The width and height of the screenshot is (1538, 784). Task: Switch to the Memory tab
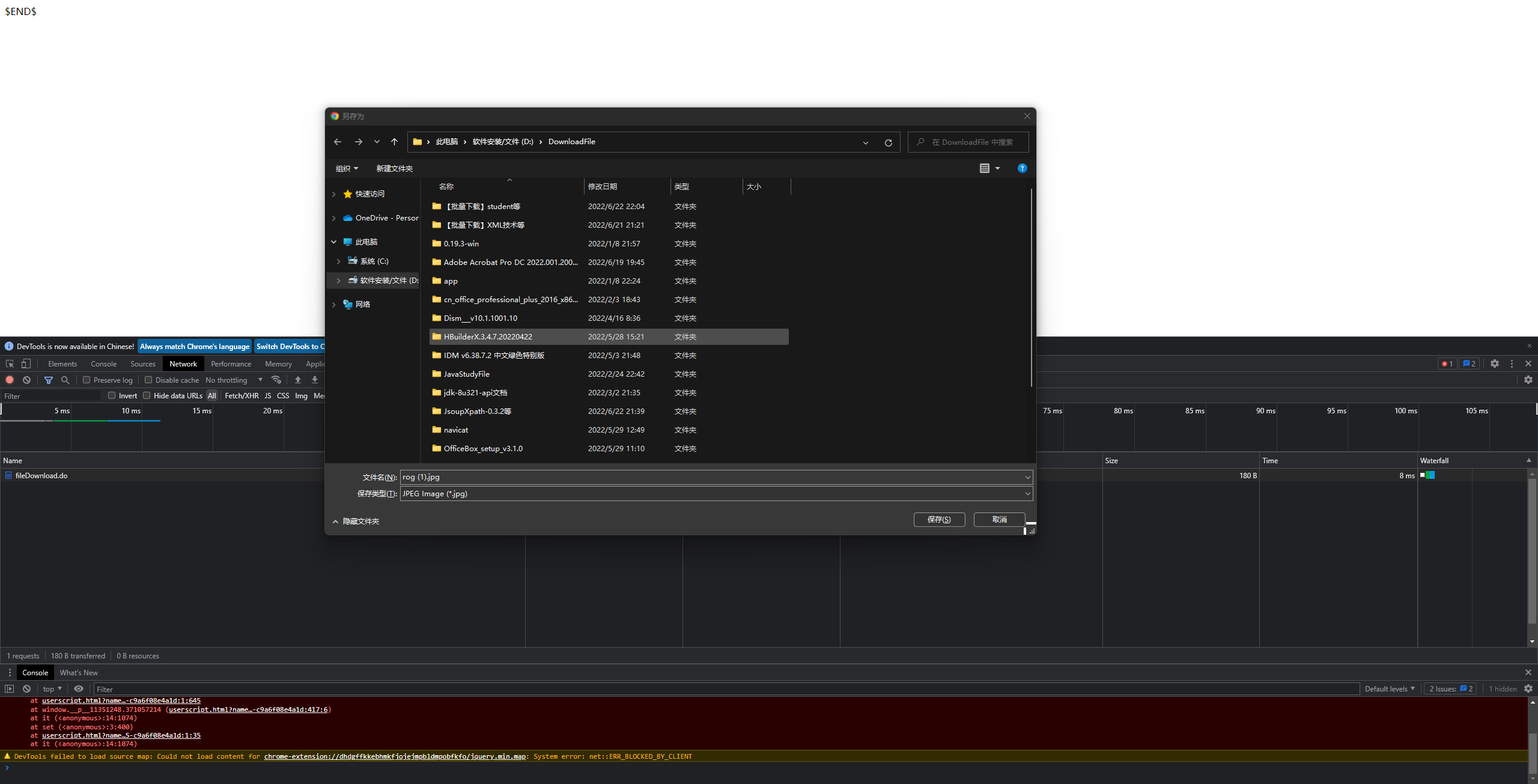pyautogui.click(x=278, y=364)
